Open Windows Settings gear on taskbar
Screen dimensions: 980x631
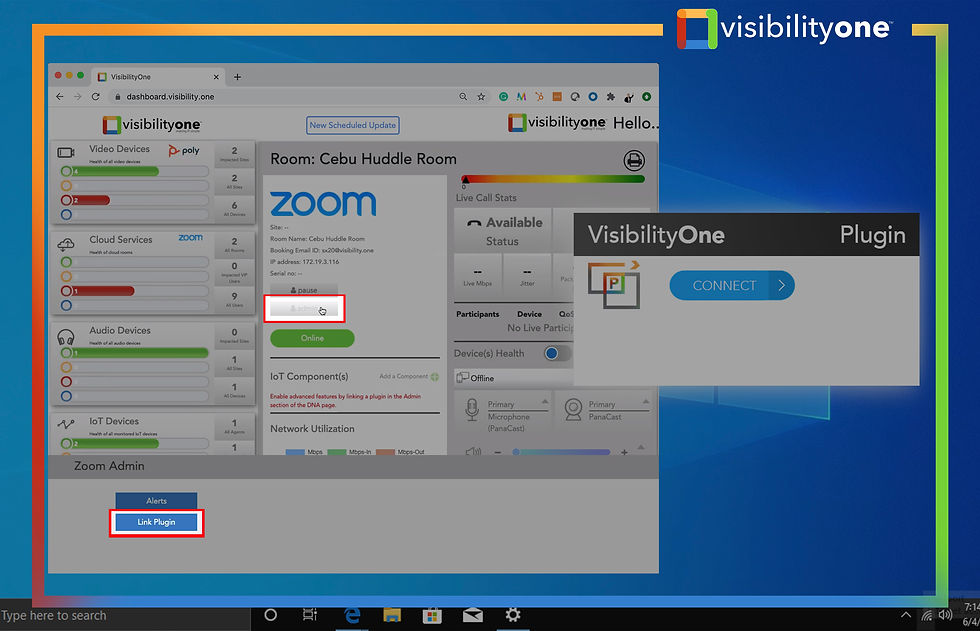[513, 615]
